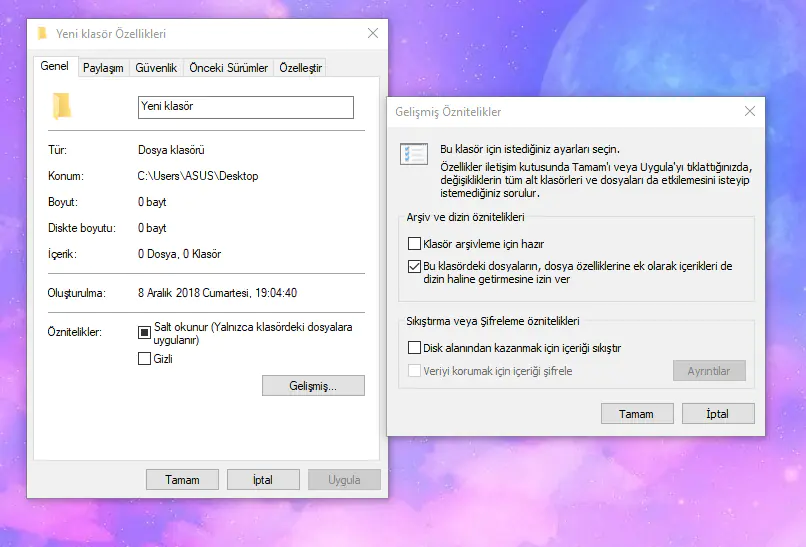Screen dimensions: 806x547
Task: Click the Gelişmiş Öznitelikler title text
Action: coord(448,112)
